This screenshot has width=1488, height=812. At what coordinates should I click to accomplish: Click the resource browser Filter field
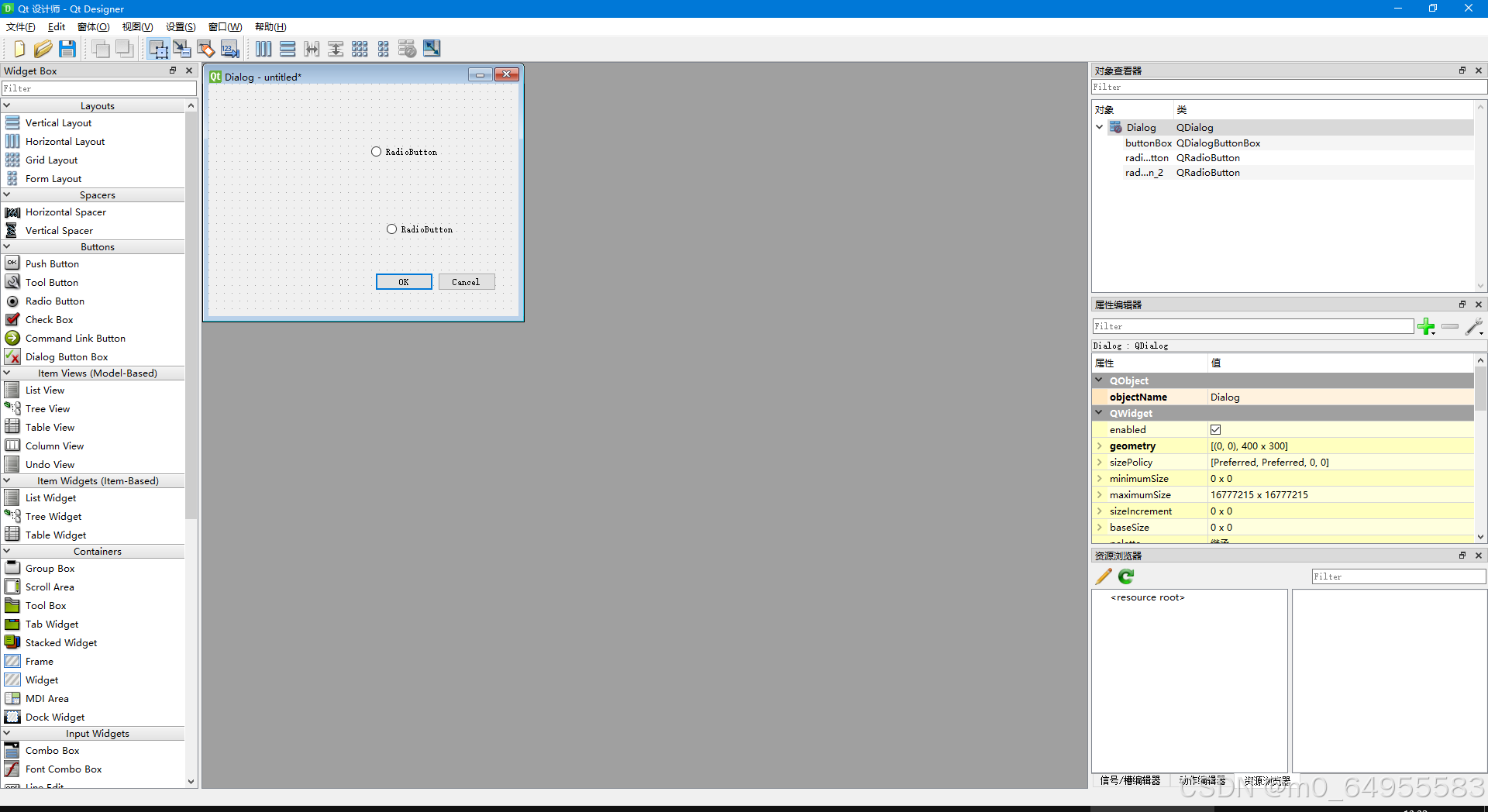[x=1399, y=576]
